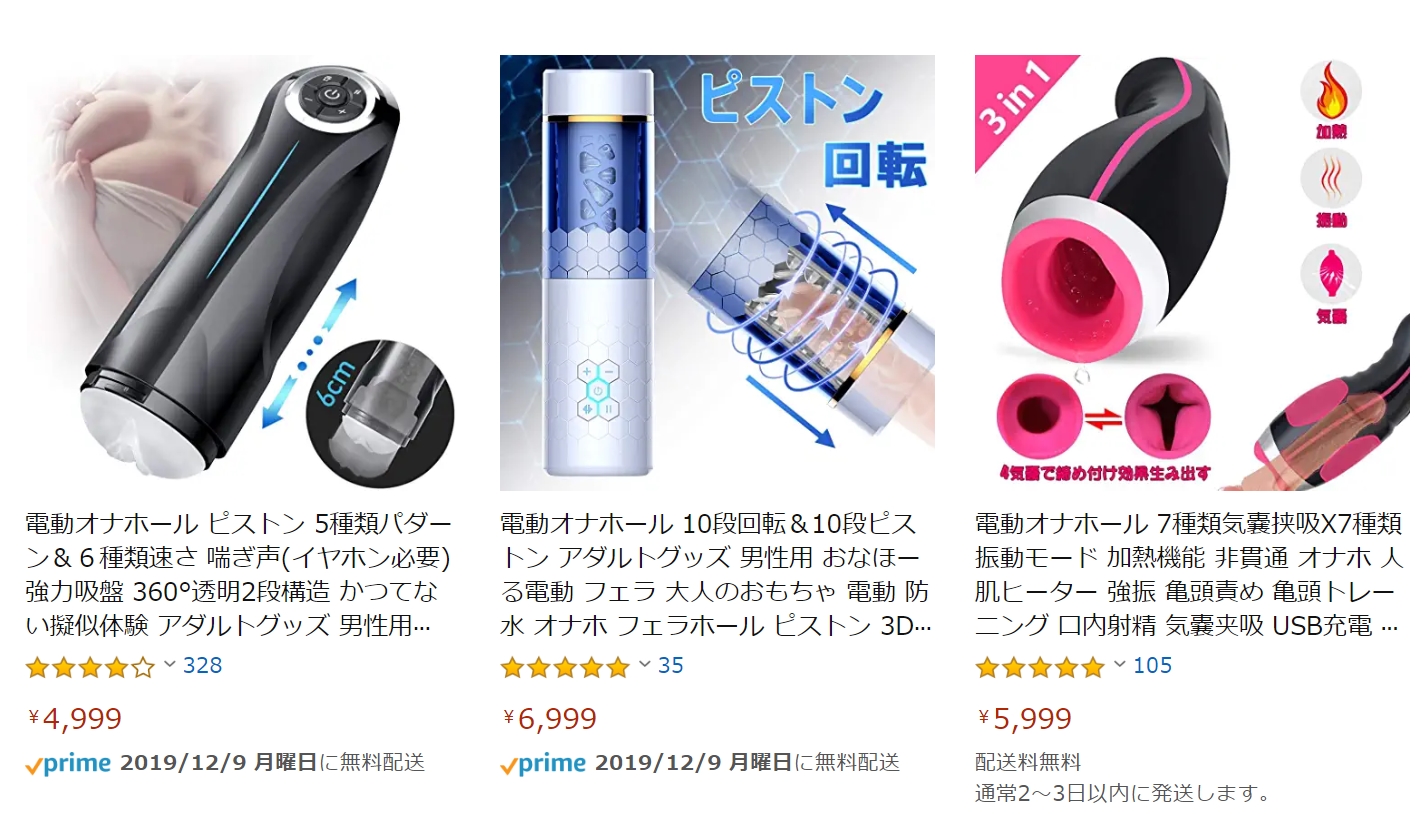Click the Prime badge under the ¥6,999 price
This screenshot has height=814, width=1427.
543,764
